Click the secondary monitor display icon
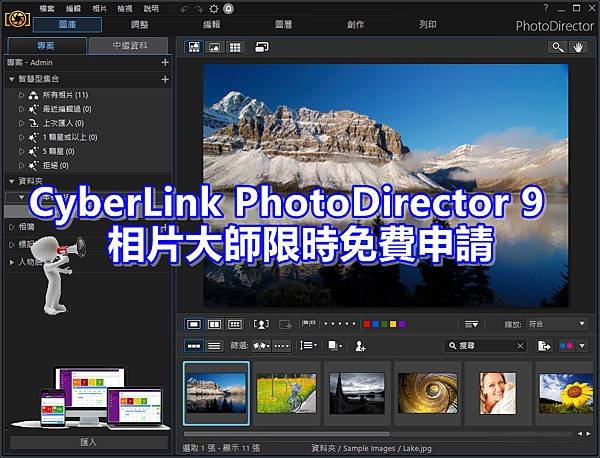Viewport: 600px width, 458px height. tap(262, 47)
